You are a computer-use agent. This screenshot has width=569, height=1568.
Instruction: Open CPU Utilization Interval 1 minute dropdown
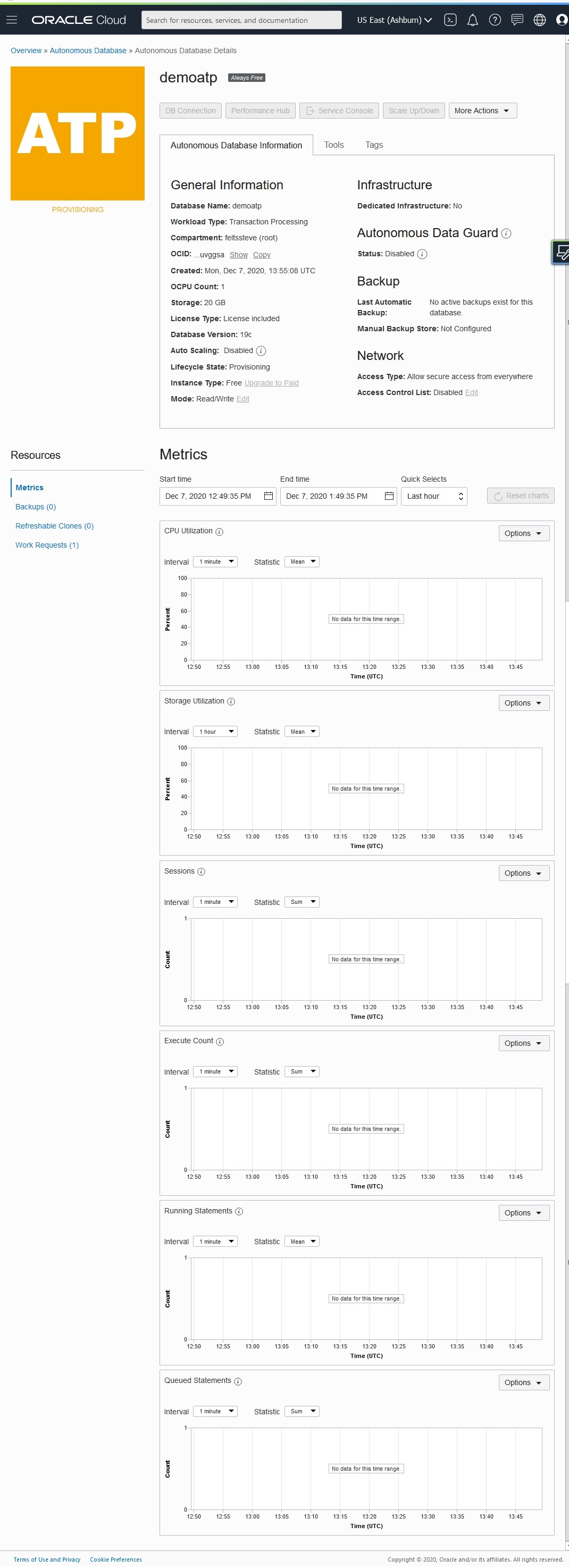click(215, 562)
